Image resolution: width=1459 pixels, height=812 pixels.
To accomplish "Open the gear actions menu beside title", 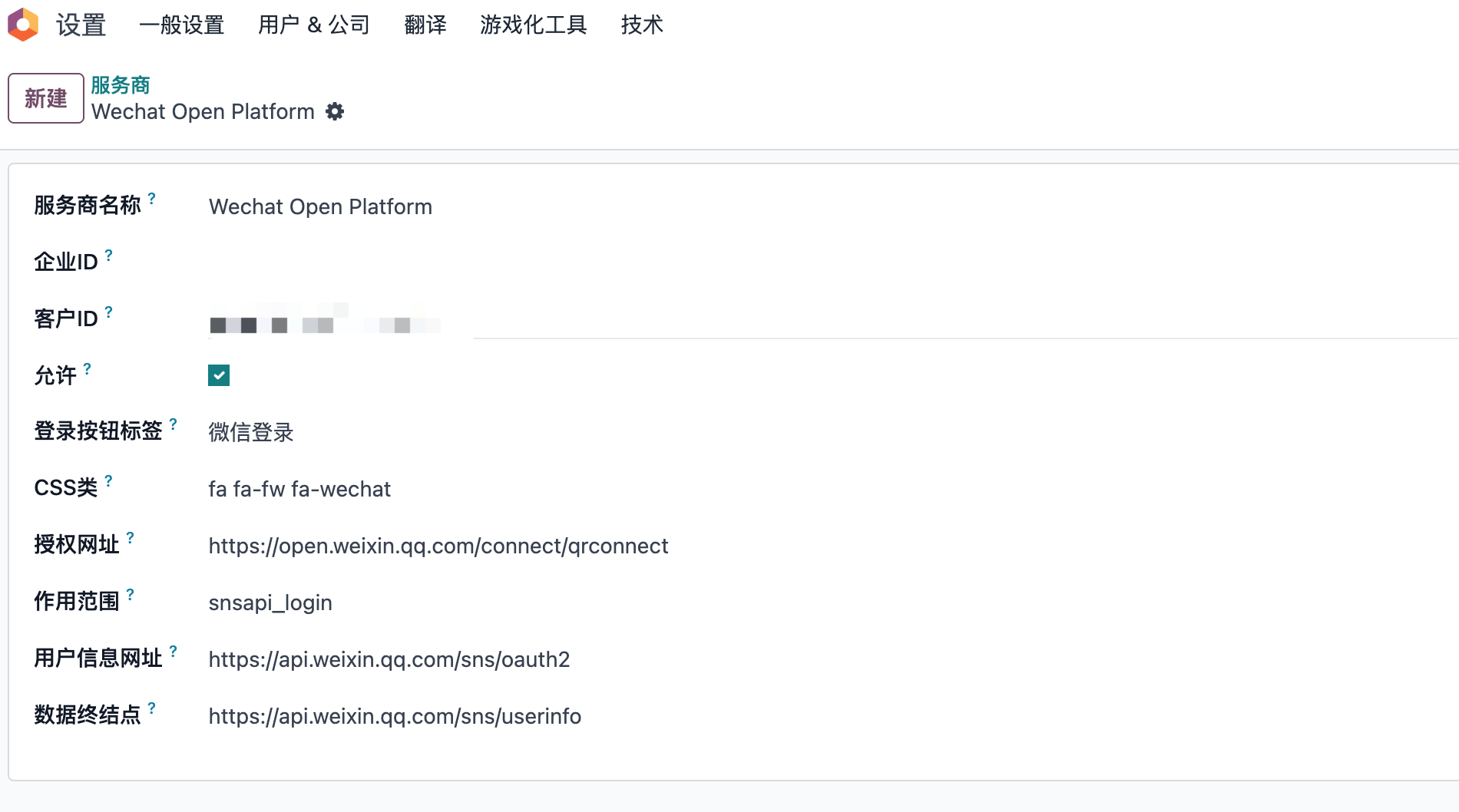I will click(x=335, y=112).
